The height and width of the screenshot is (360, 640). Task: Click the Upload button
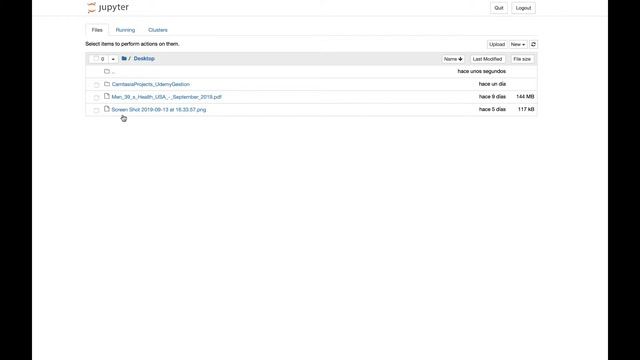497,44
